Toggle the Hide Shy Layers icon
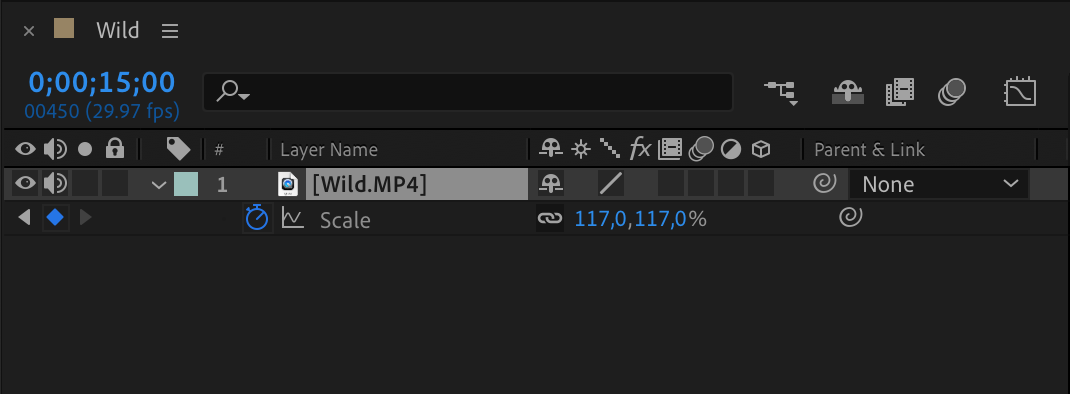The image size is (1070, 394). pyautogui.click(x=848, y=92)
